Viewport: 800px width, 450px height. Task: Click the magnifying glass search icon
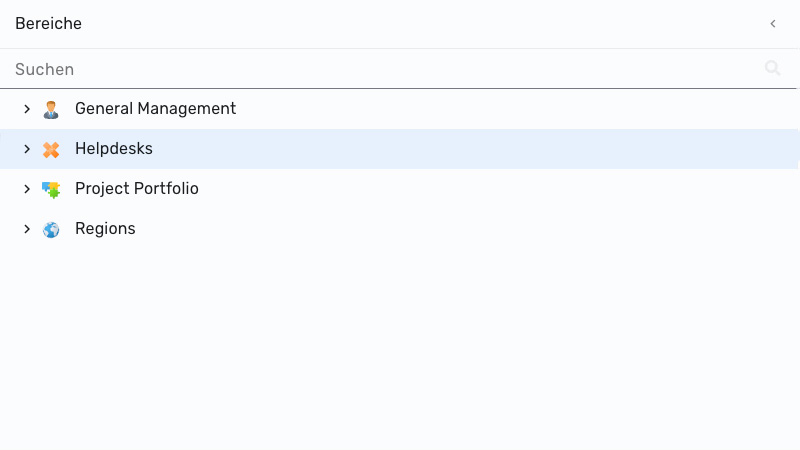click(x=772, y=68)
